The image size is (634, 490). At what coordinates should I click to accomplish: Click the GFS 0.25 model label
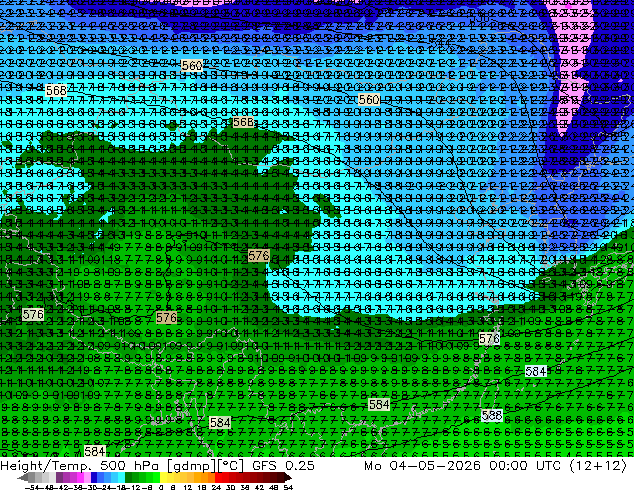tap(283, 465)
